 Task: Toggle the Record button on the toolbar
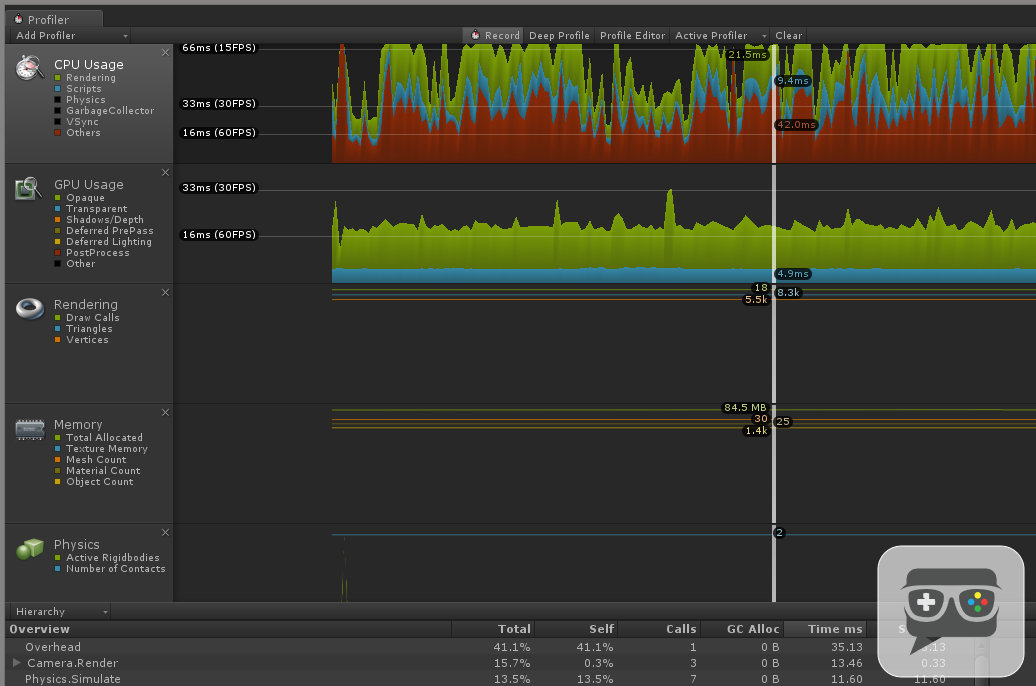(x=492, y=34)
